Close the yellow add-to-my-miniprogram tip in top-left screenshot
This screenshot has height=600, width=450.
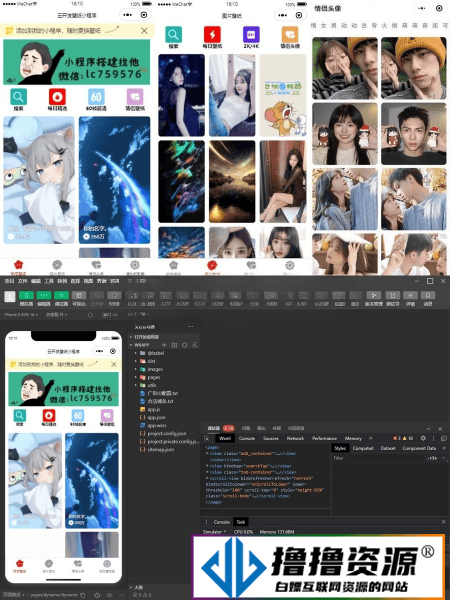click(x=144, y=31)
